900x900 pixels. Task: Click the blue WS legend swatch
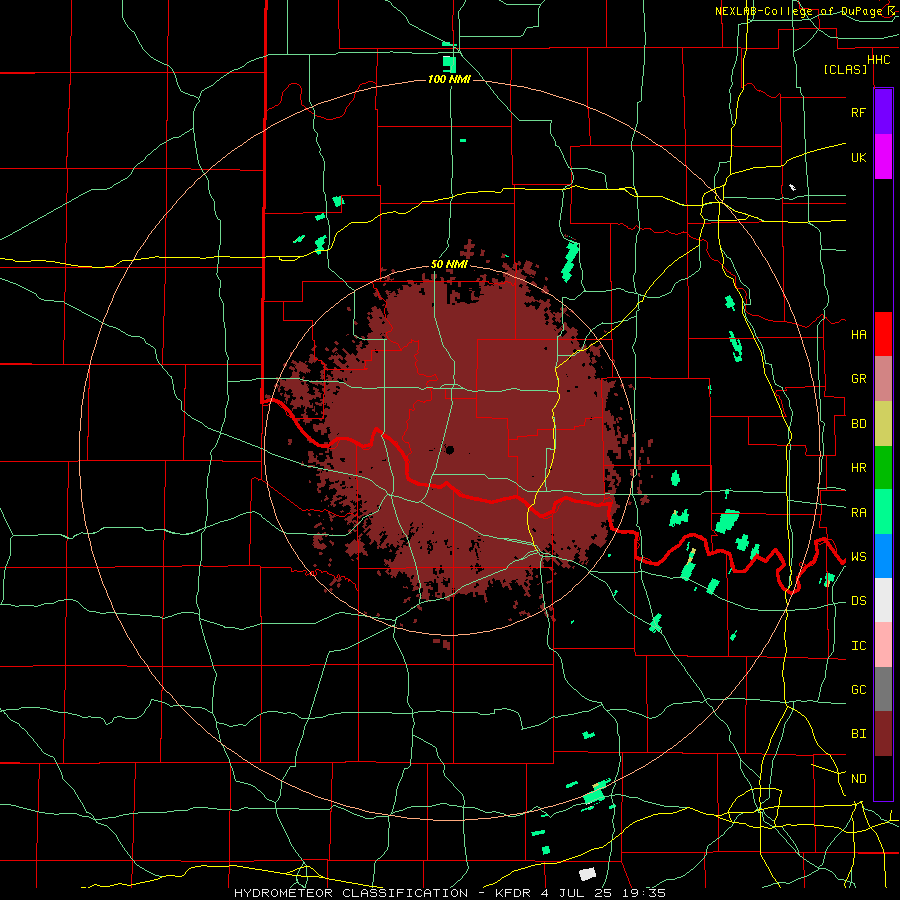(x=883, y=556)
